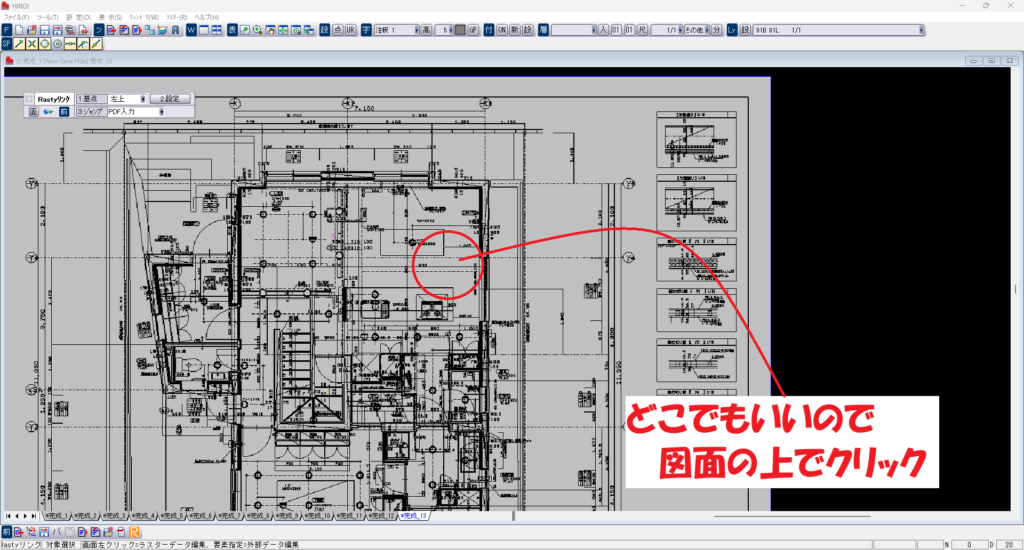Go to the first sheet tab arrow
Image resolution: width=1024 pixels, height=550 pixels.
(x=8, y=516)
